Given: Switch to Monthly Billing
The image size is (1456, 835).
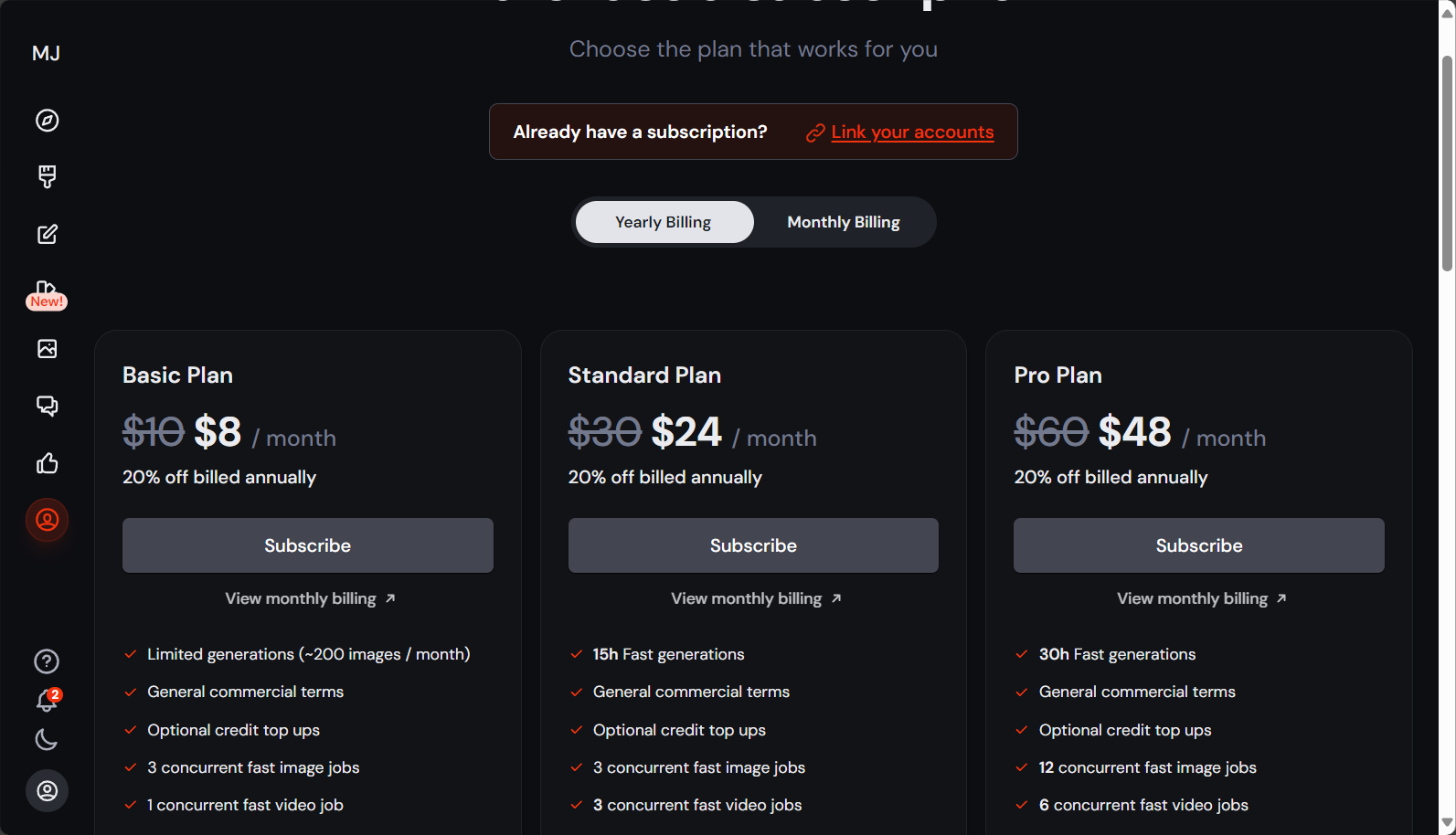Looking at the screenshot, I should pyautogui.click(x=844, y=222).
